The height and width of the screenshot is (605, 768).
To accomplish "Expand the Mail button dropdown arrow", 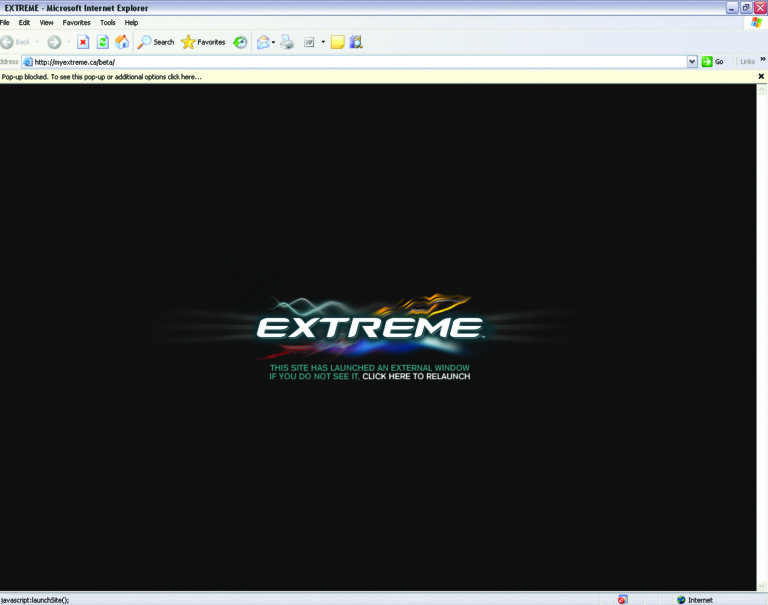I will coord(273,42).
